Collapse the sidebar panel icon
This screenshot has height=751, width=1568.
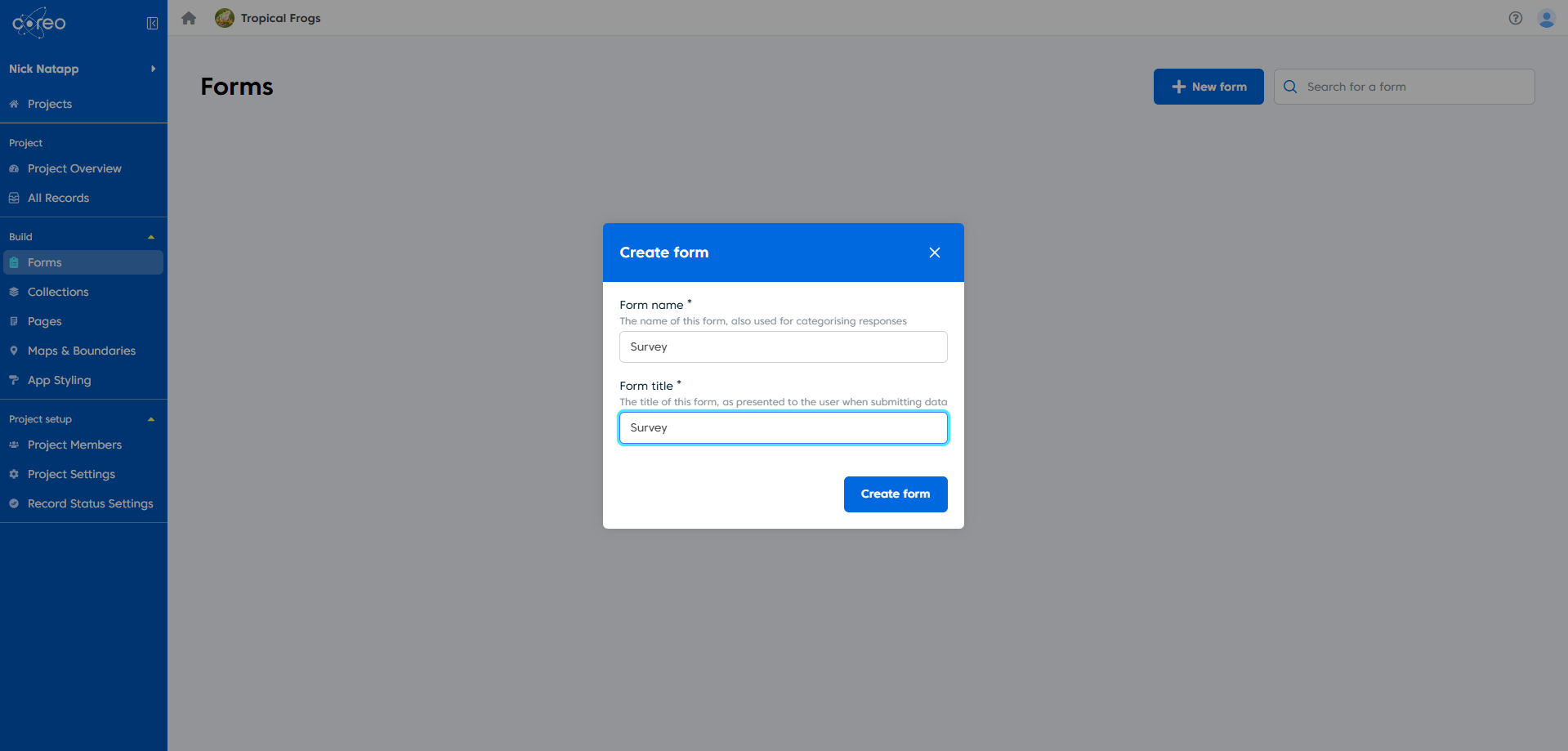click(x=152, y=24)
